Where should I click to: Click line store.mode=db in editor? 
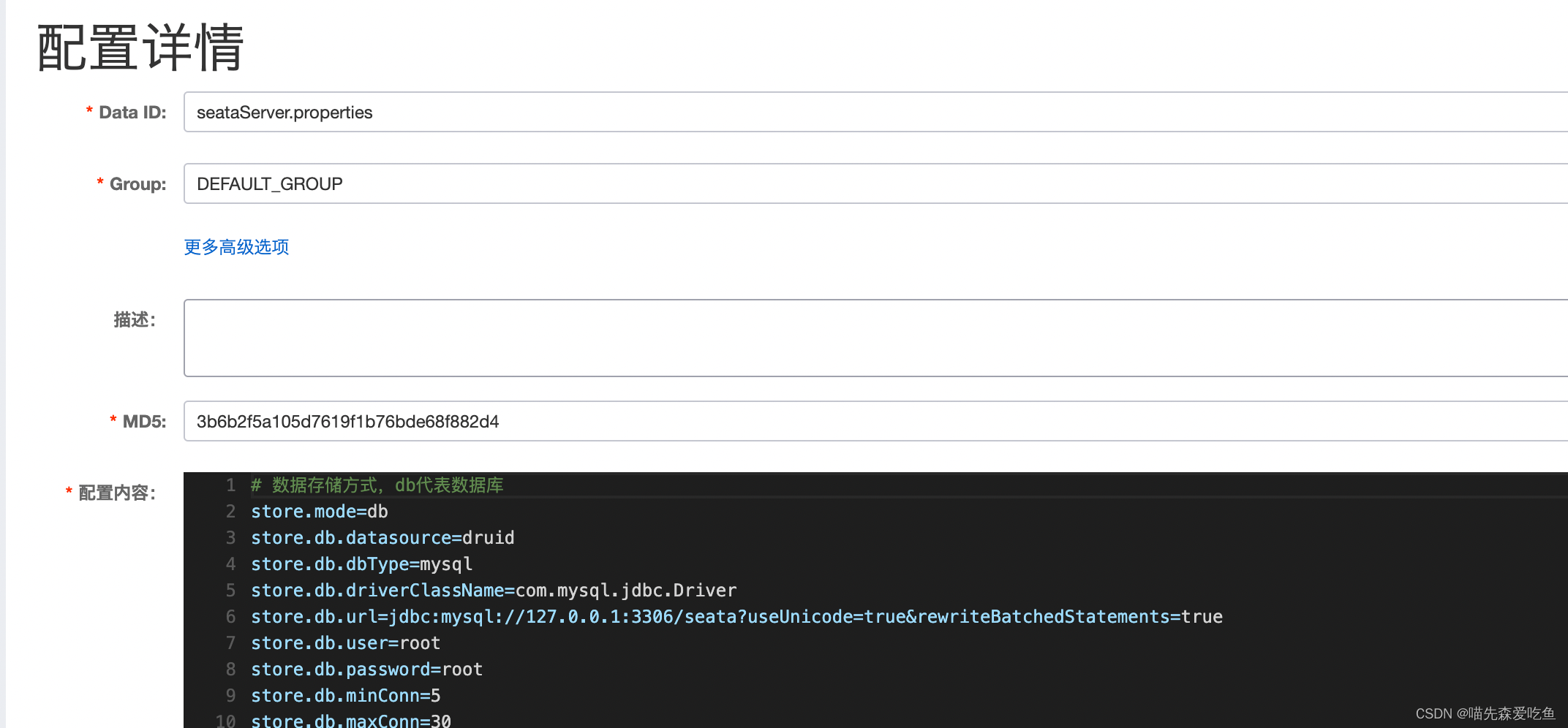320,512
